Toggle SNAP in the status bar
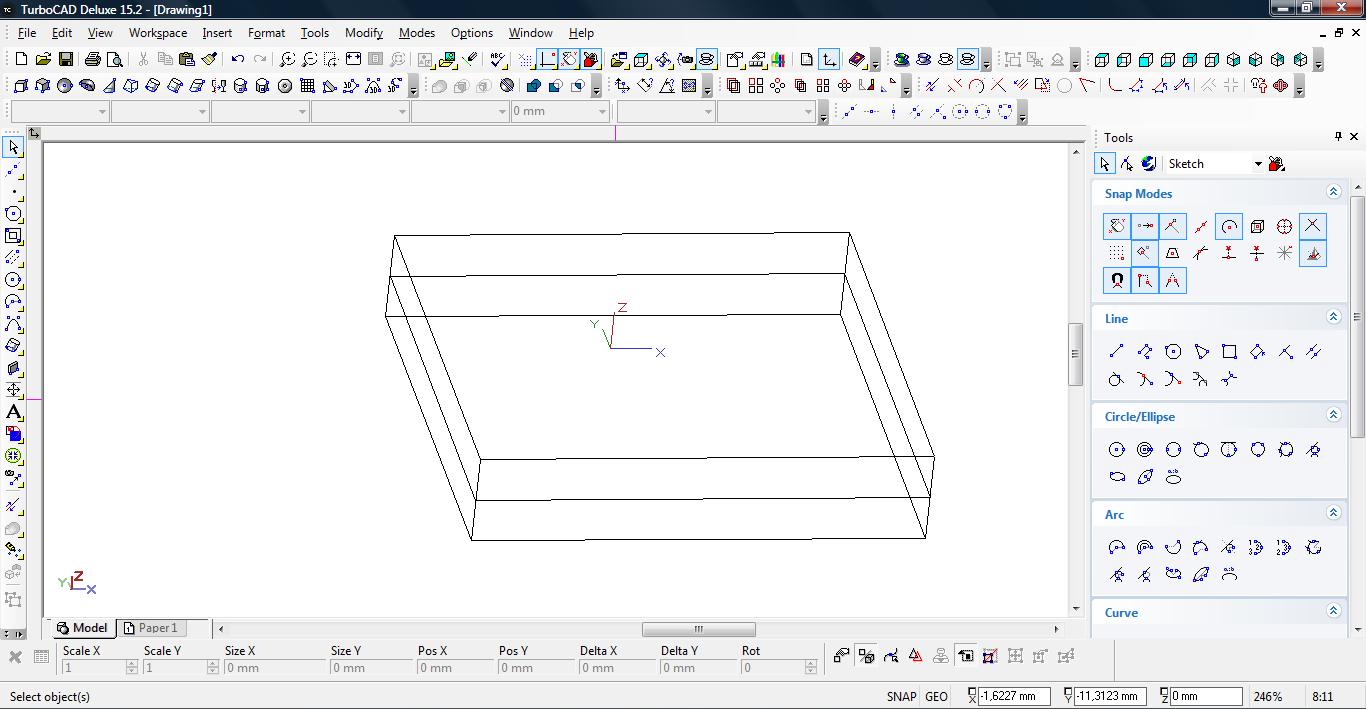 (900, 696)
